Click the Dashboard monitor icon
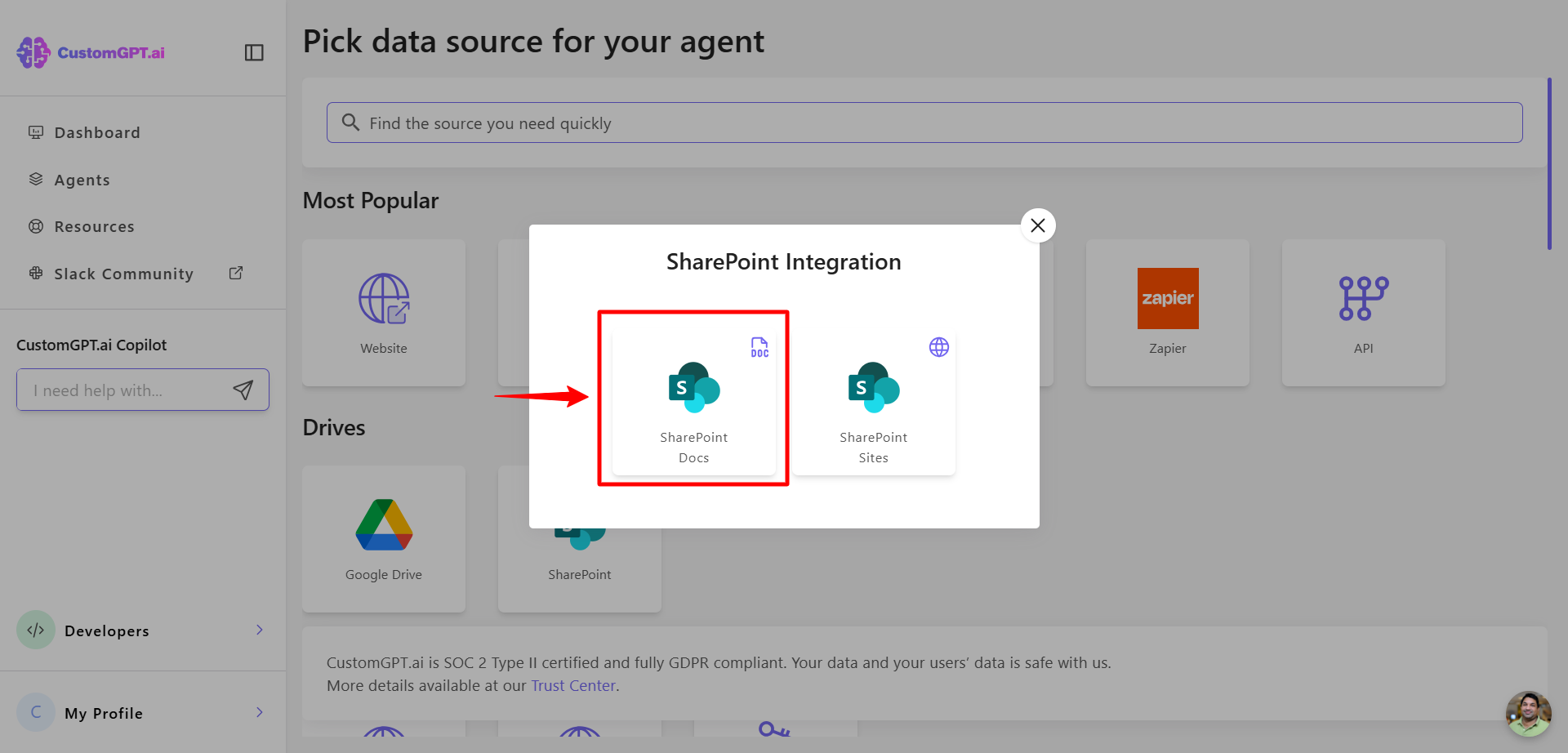The height and width of the screenshot is (753, 1568). (36, 132)
